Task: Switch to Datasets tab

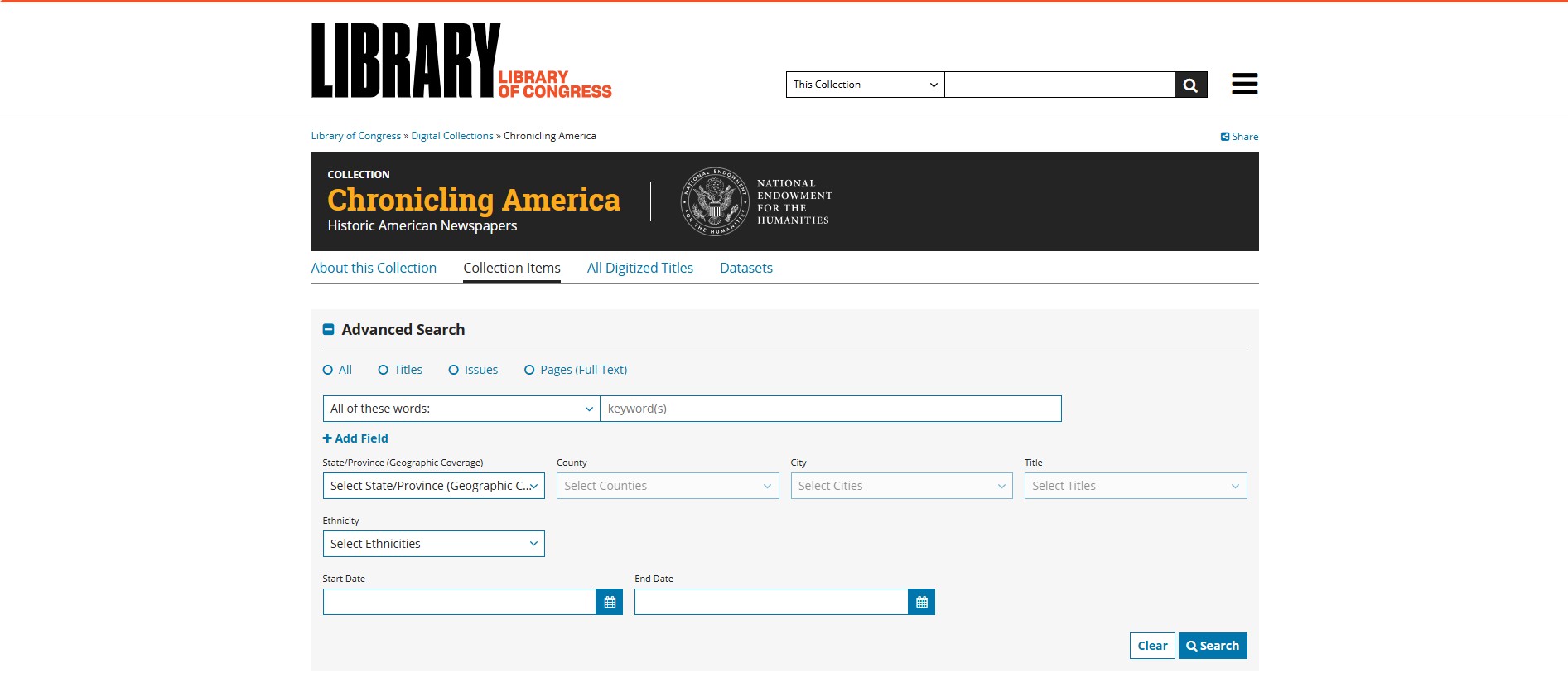Action: [746, 268]
